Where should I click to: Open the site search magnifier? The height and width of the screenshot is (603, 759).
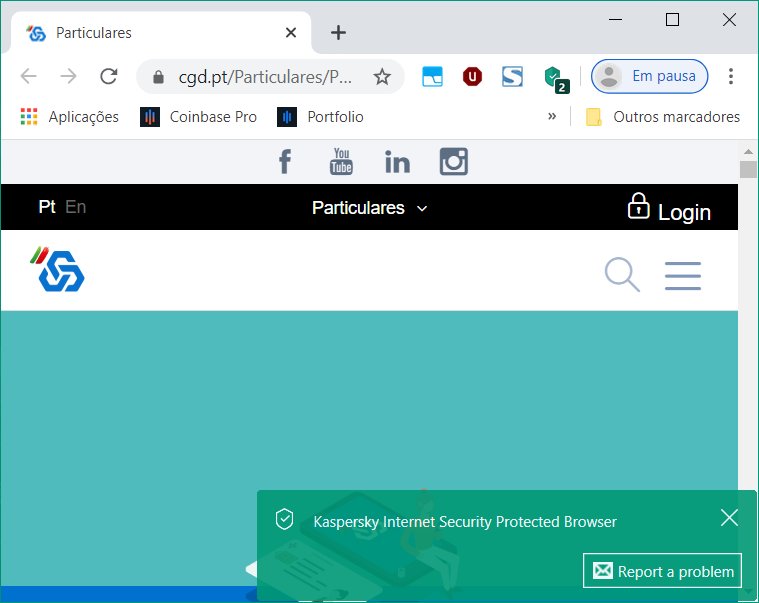click(622, 274)
